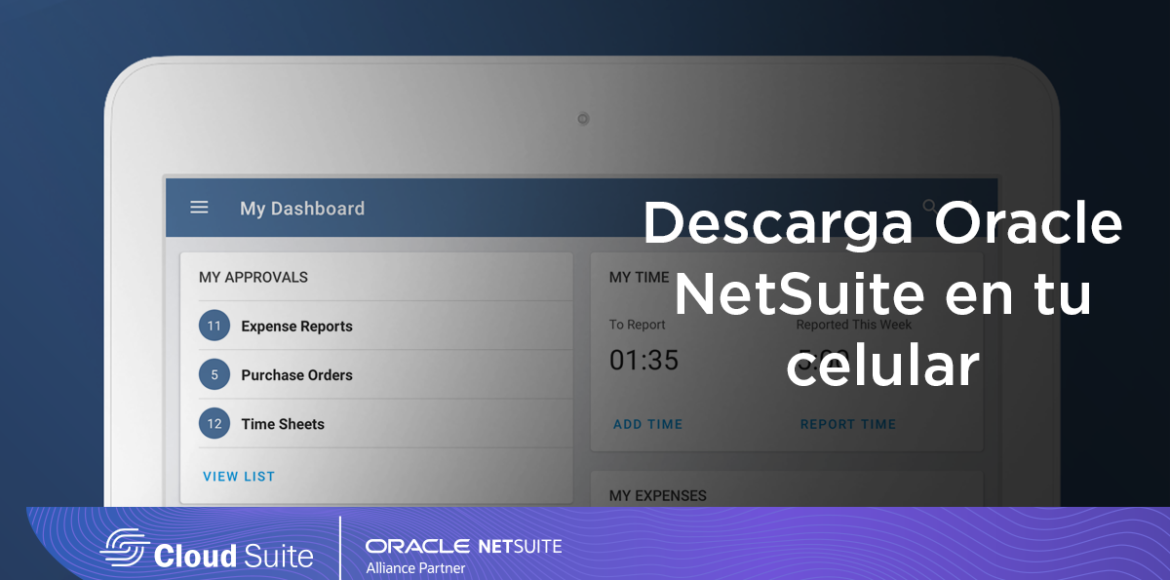Screen dimensions: 1170x580
Task: Open the MY EXPENSES section header
Action: click(656, 495)
